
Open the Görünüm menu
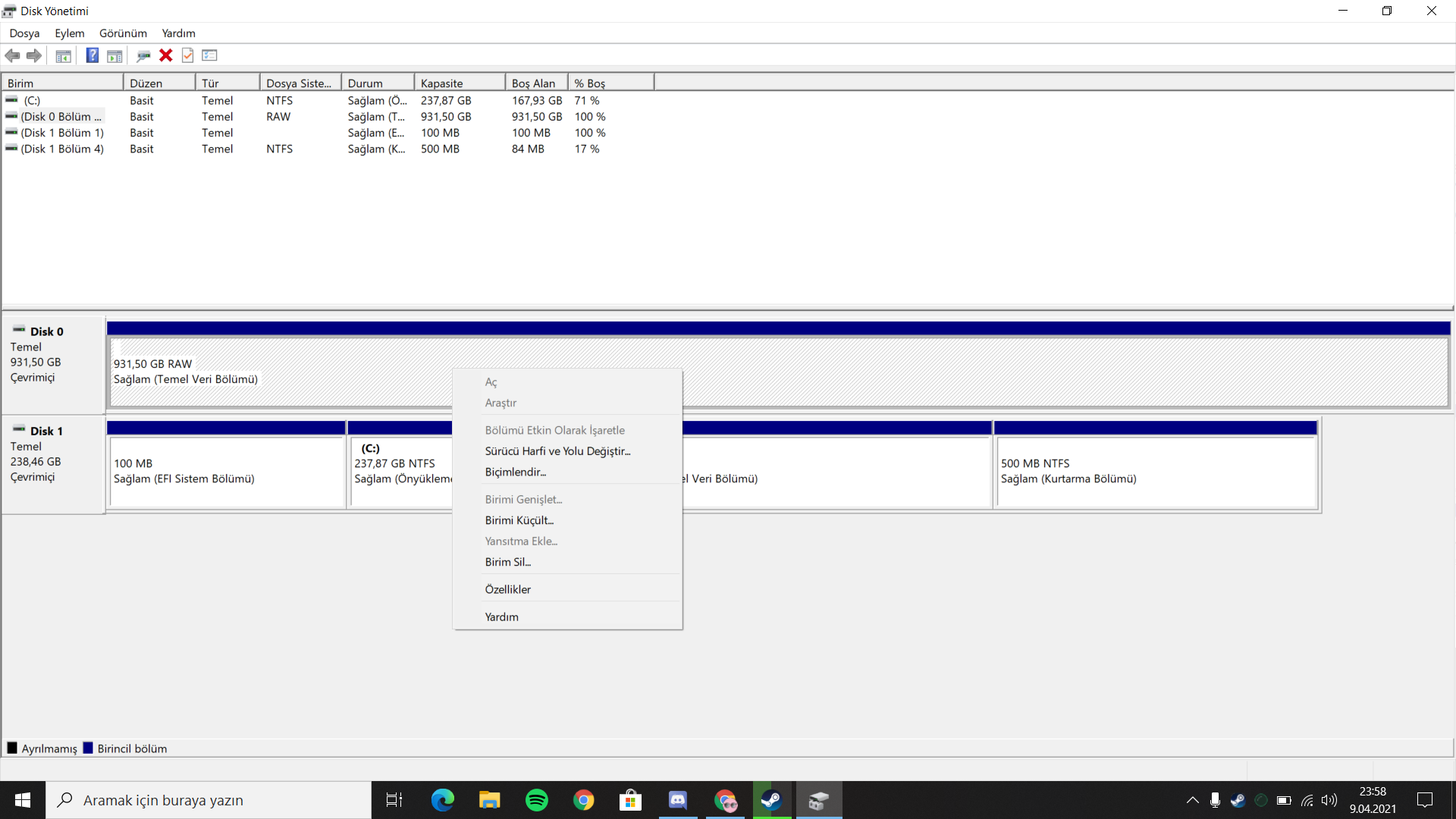coord(123,33)
